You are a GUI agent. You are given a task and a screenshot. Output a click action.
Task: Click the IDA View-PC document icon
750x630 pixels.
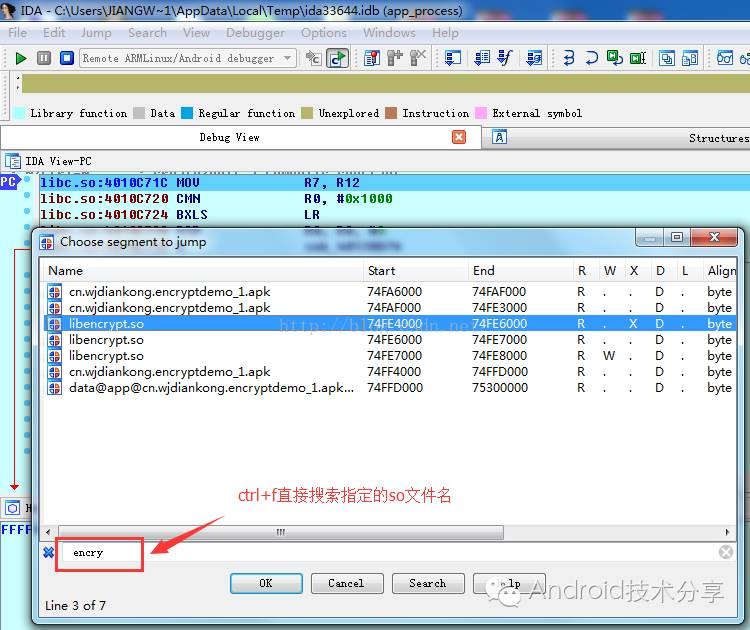[13, 161]
